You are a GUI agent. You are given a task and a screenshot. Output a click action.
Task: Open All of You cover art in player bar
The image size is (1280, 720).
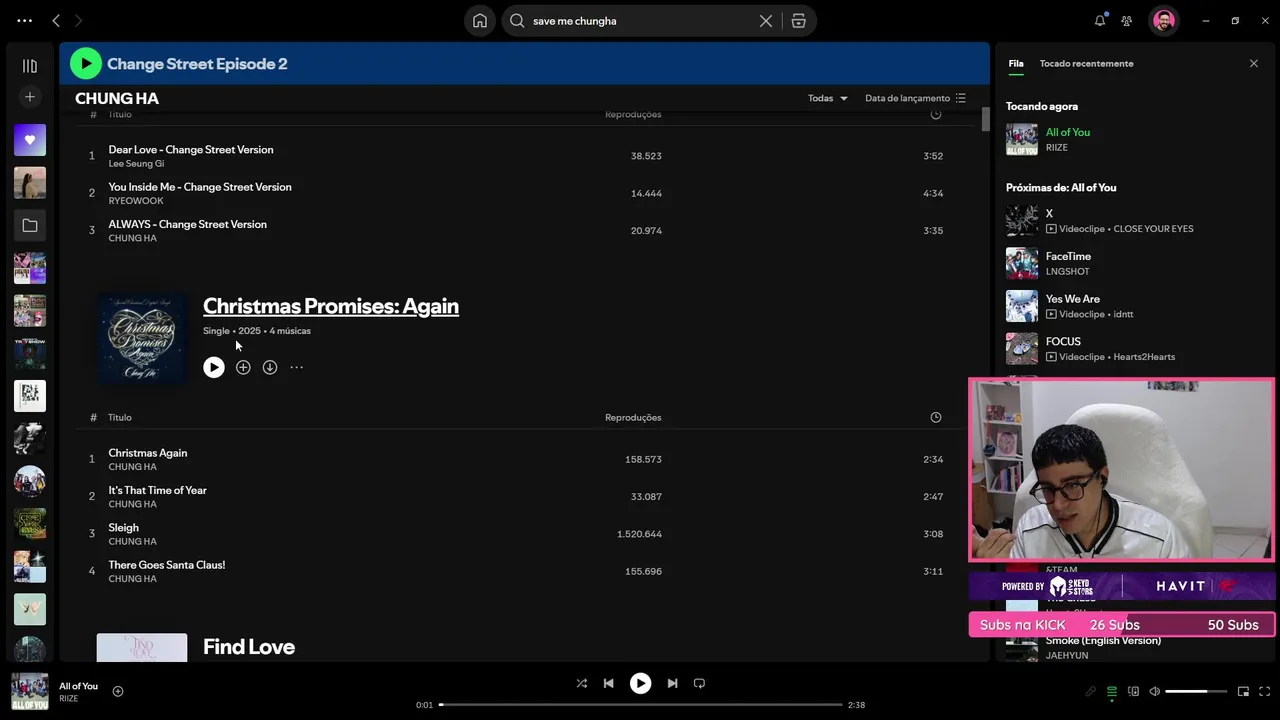click(x=29, y=691)
